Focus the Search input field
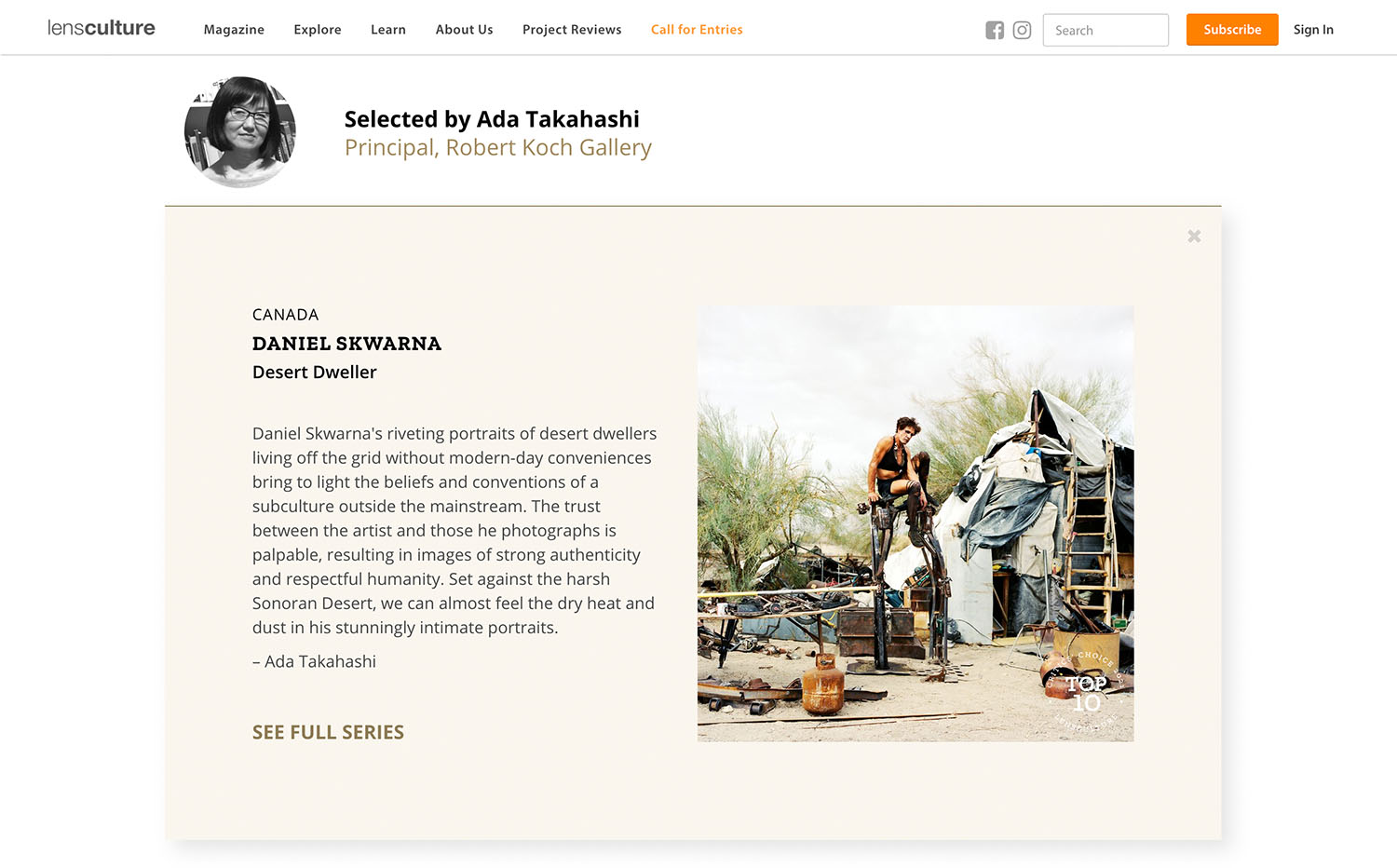 tap(1105, 30)
